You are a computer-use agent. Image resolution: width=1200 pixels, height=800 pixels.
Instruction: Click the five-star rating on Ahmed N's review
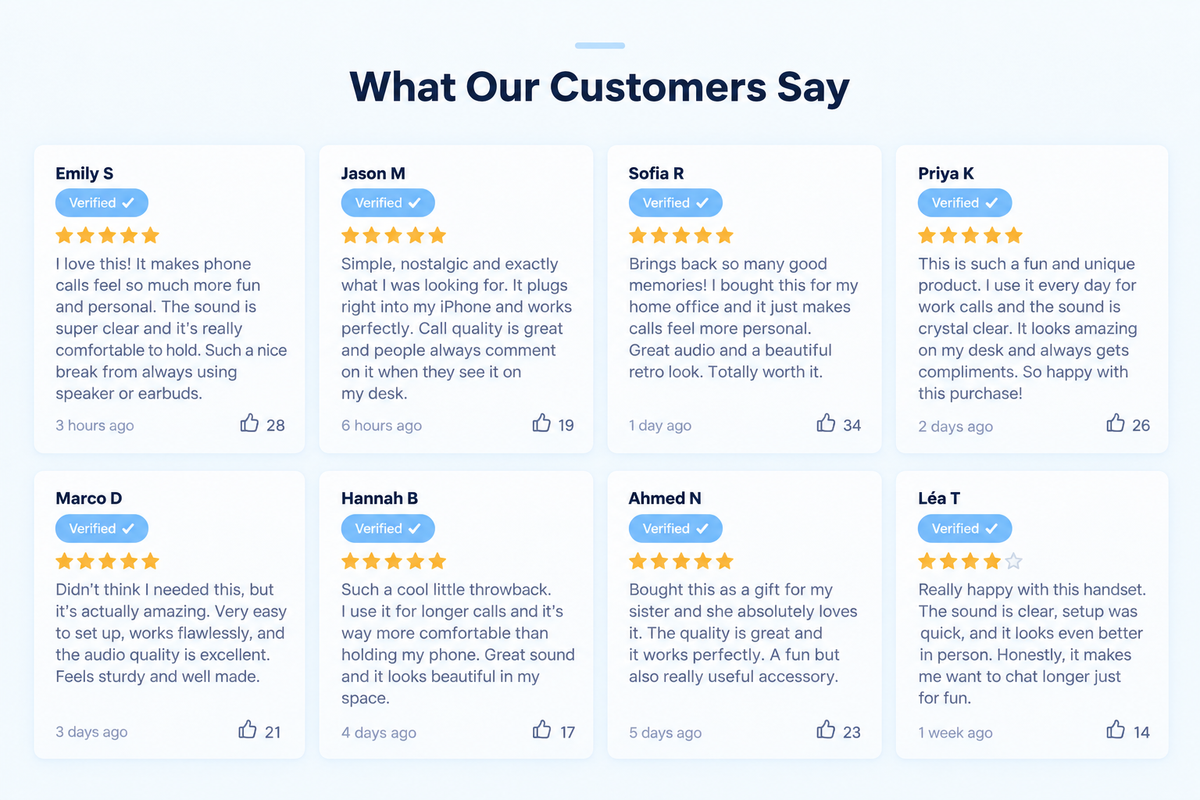click(x=681, y=561)
